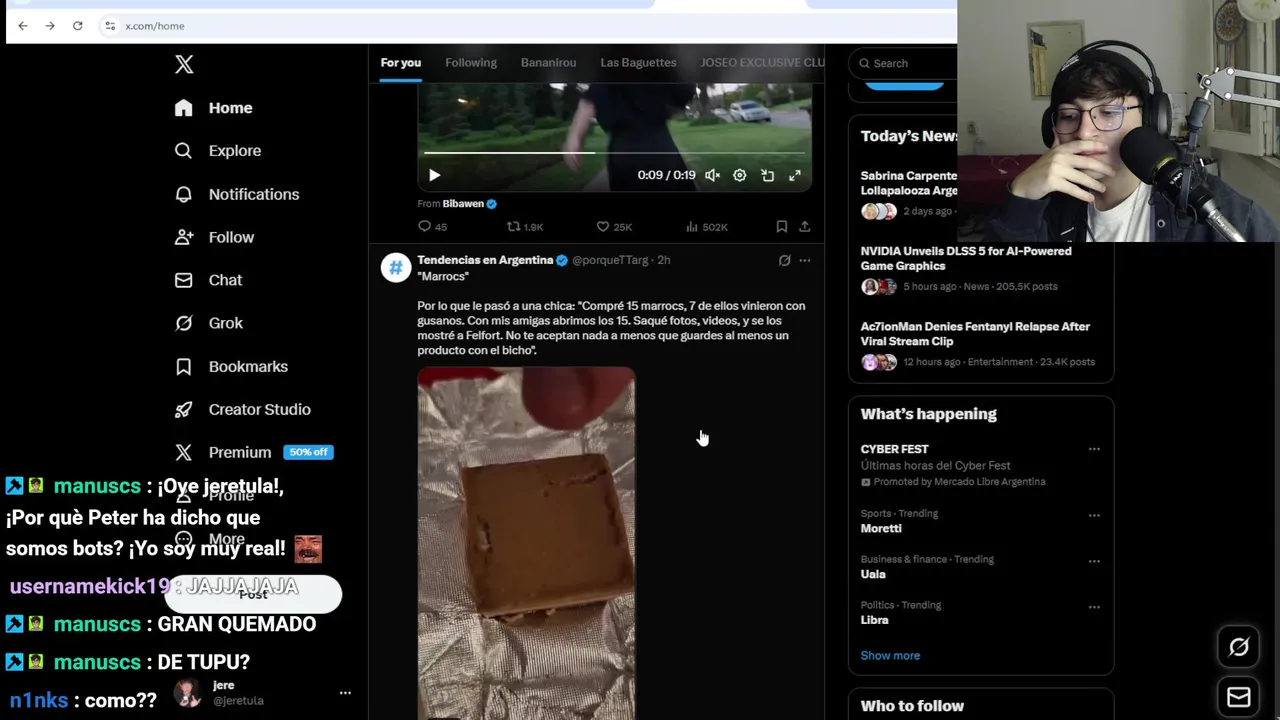Open the floating messages envelope button
1280x720 pixels.
(x=1238, y=697)
